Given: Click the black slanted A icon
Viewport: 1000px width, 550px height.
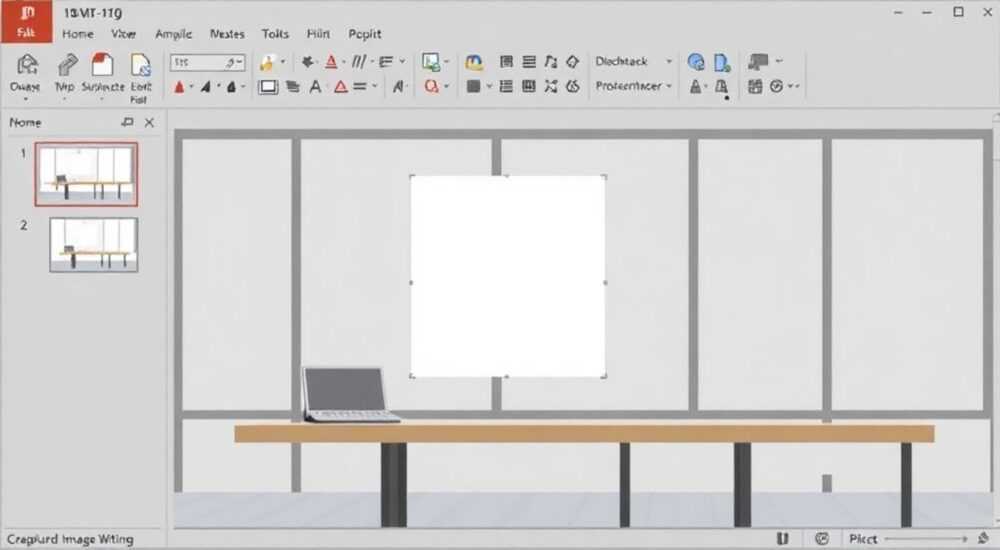Looking at the screenshot, I should pyautogui.click(x=206, y=87).
